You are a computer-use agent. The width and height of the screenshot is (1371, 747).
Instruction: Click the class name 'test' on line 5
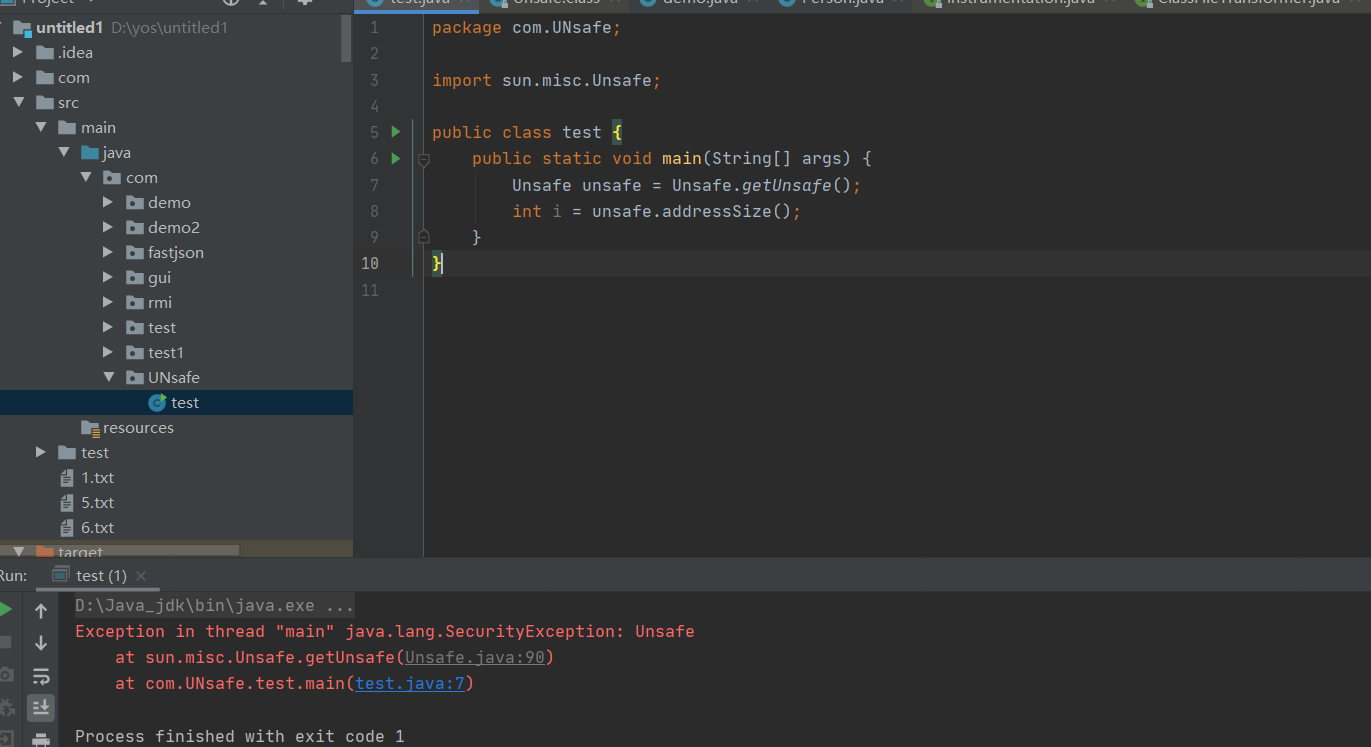[582, 132]
